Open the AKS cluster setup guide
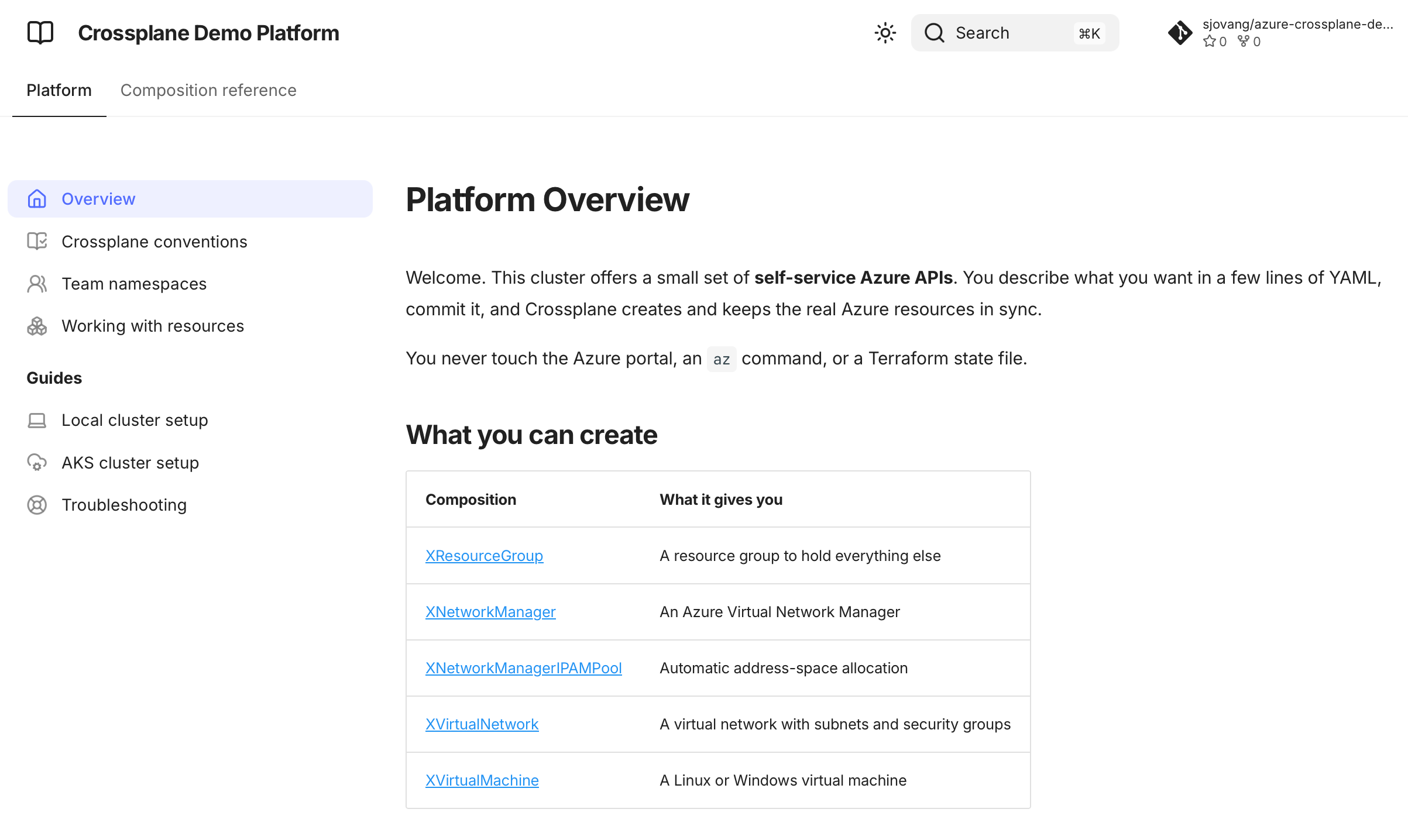Image resolution: width=1408 pixels, height=840 pixels. pos(190,463)
